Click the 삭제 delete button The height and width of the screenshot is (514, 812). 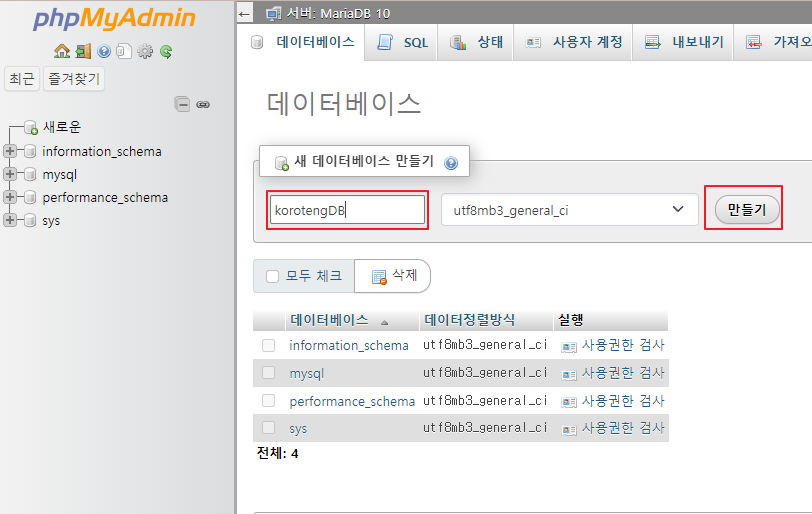pyautogui.click(x=393, y=276)
